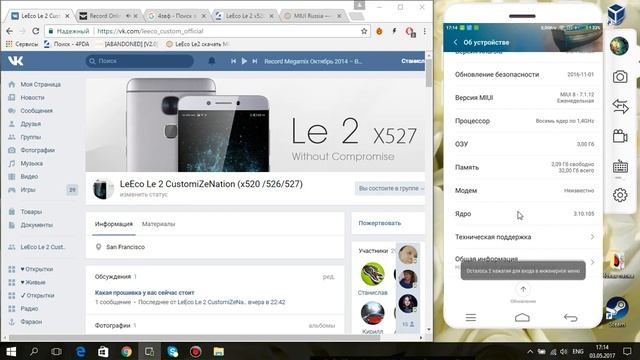Play the Record Megamix track
Screen dimensions: 640x360
244,61
